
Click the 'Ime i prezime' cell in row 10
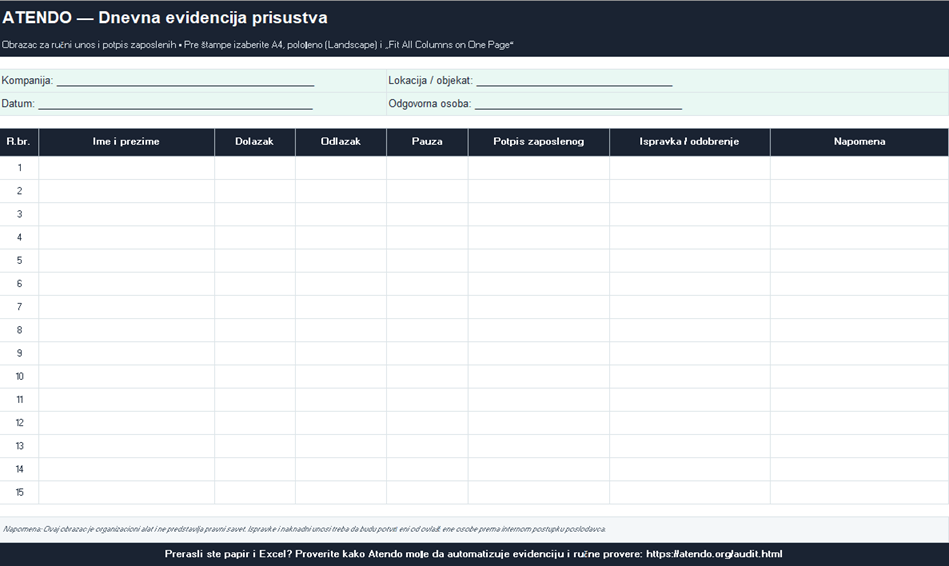(x=126, y=377)
